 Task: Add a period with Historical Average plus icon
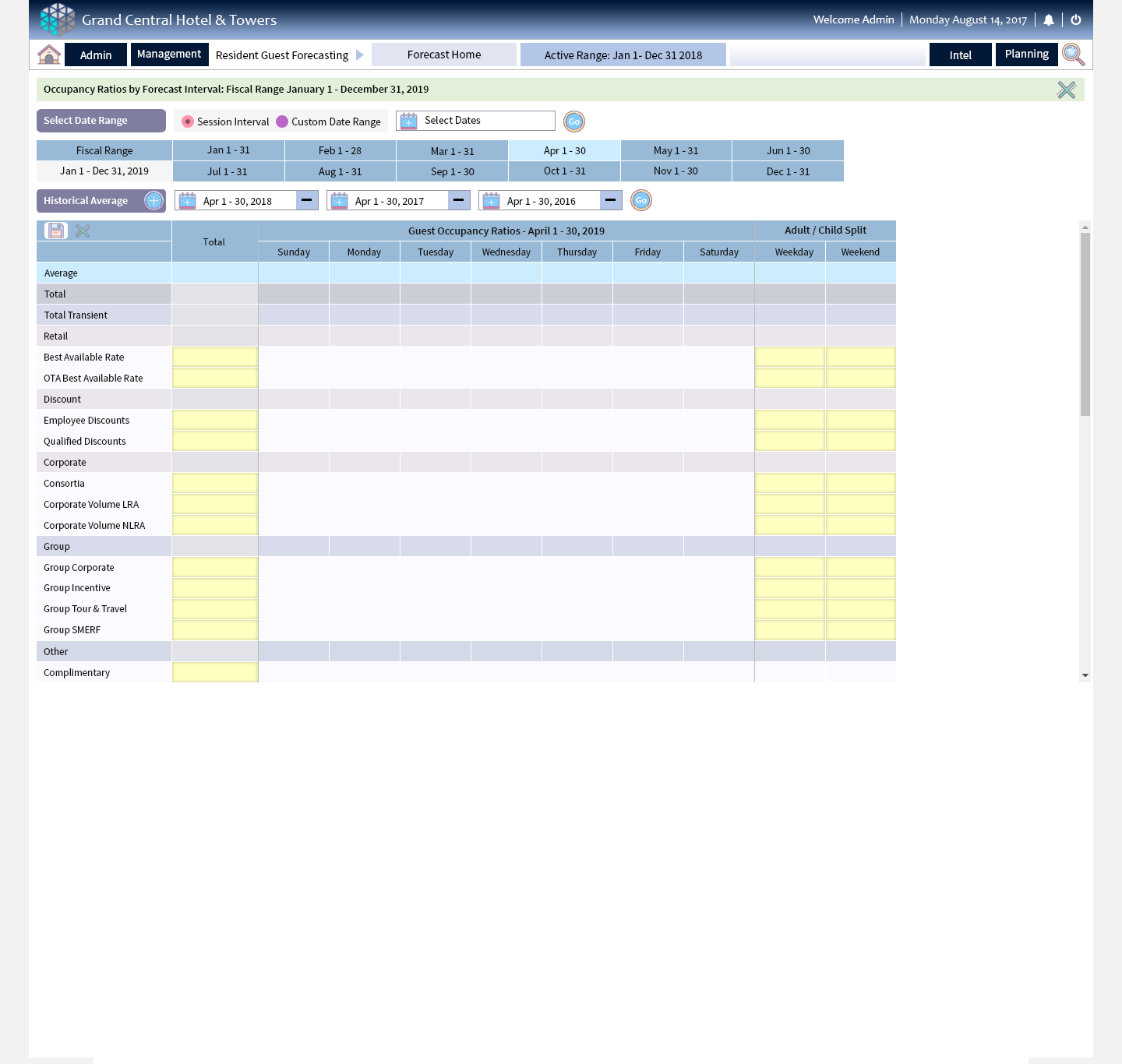(154, 201)
